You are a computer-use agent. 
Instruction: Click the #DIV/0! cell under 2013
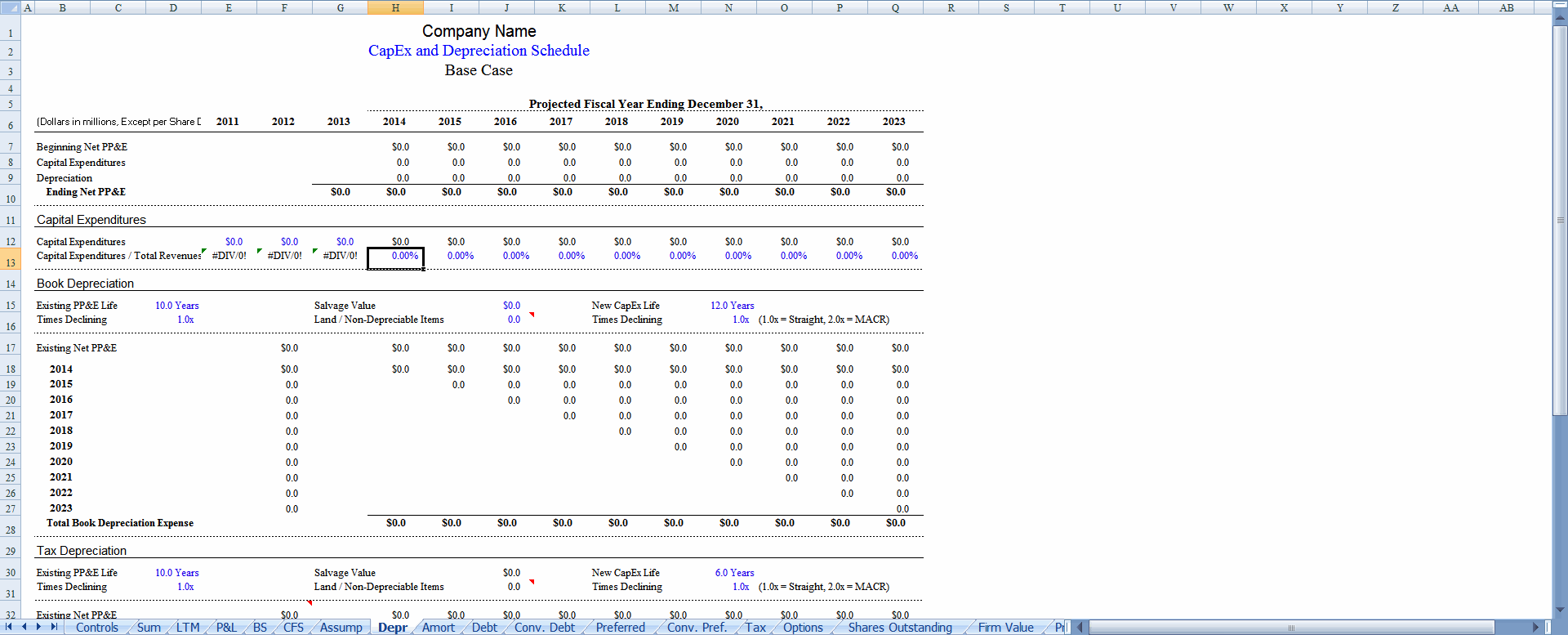(x=340, y=256)
